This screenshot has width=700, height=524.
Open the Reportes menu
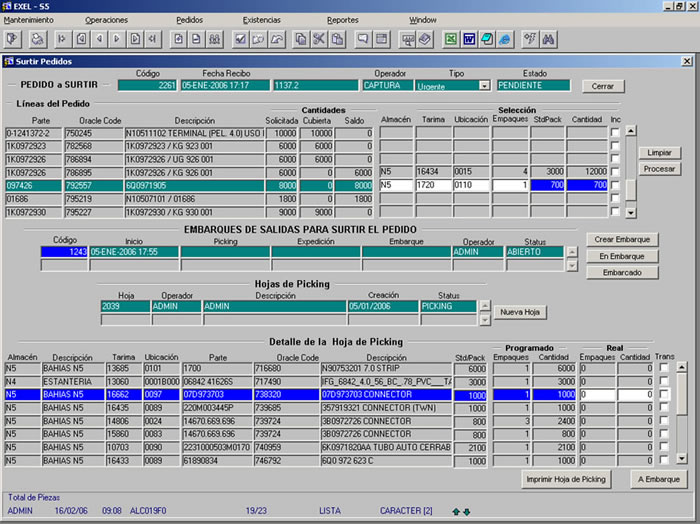point(342,20)
